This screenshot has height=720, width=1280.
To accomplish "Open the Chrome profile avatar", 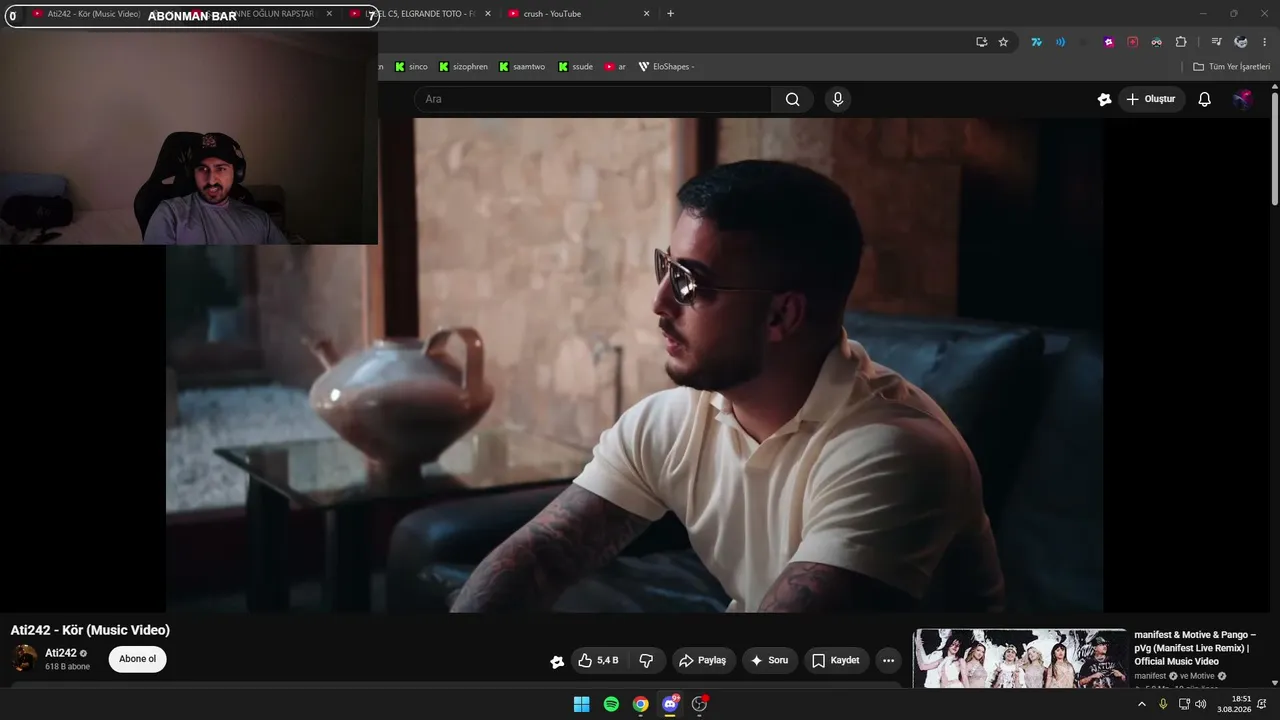I will 1241,42.
